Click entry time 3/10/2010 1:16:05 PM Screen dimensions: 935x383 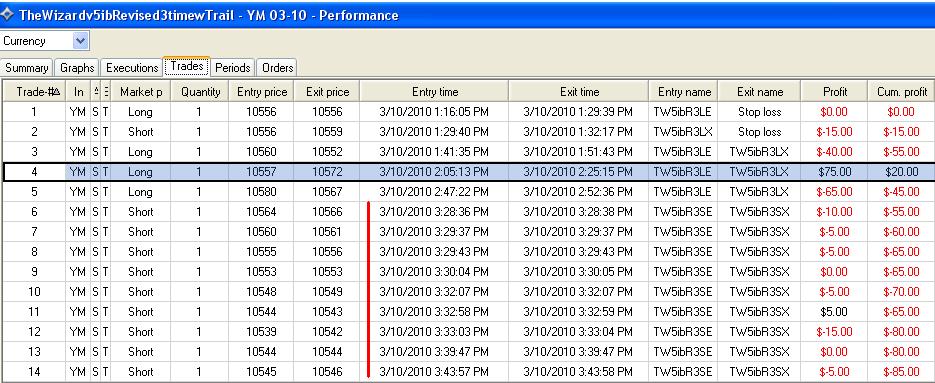[x=434, y=112]
